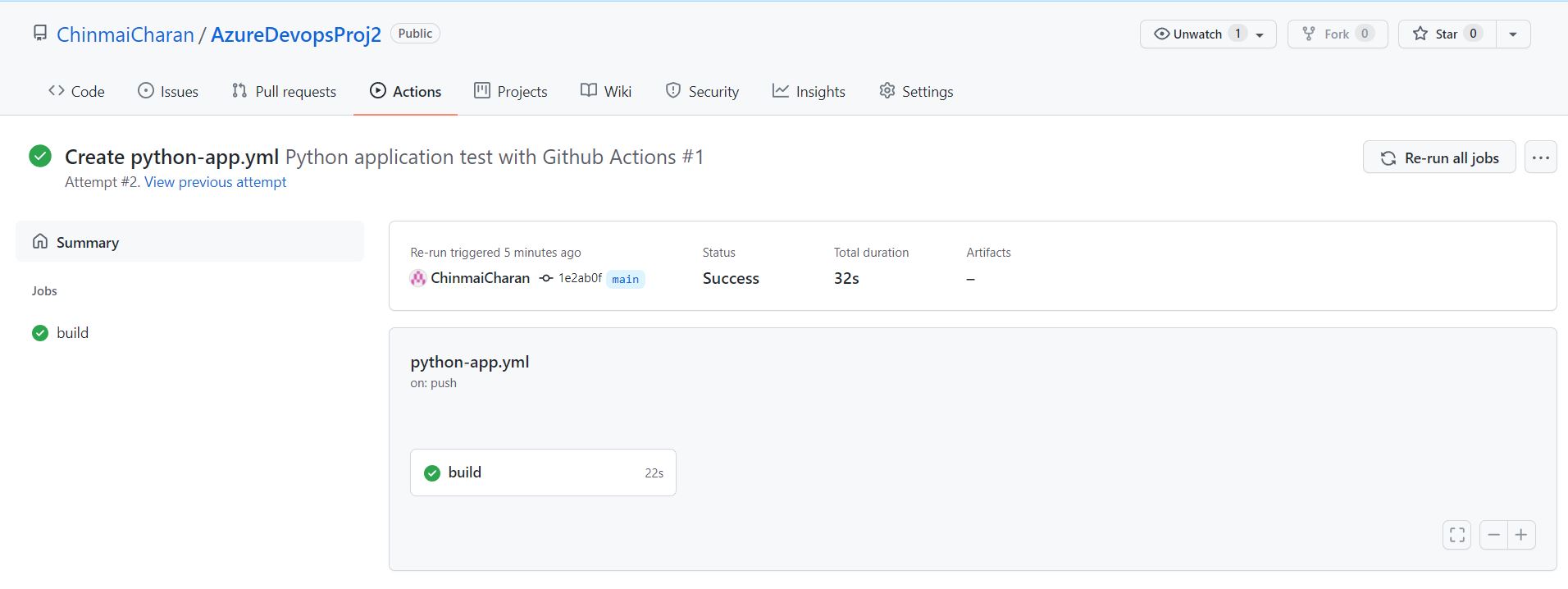
Task: Click the Pull requests branch icon
Action: [239, 90]
